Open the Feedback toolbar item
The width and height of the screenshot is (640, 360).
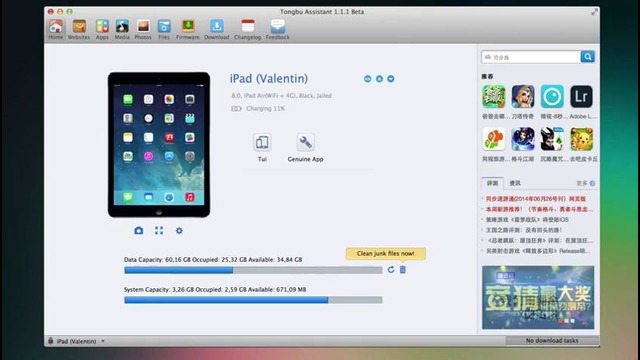coord(278,29)
